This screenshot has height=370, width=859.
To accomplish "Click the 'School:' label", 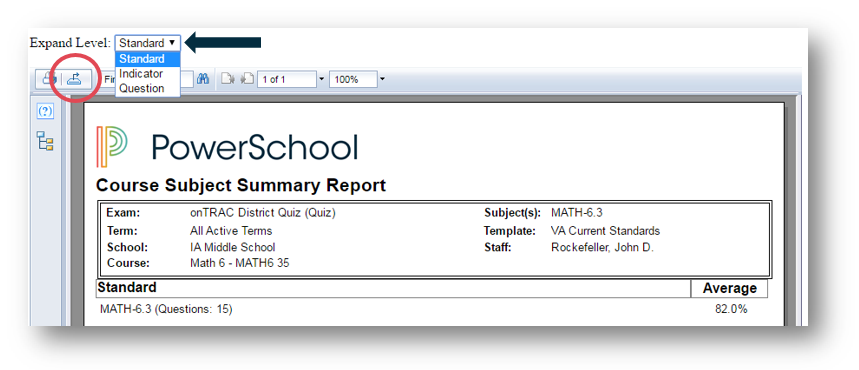I will (127, 247).
